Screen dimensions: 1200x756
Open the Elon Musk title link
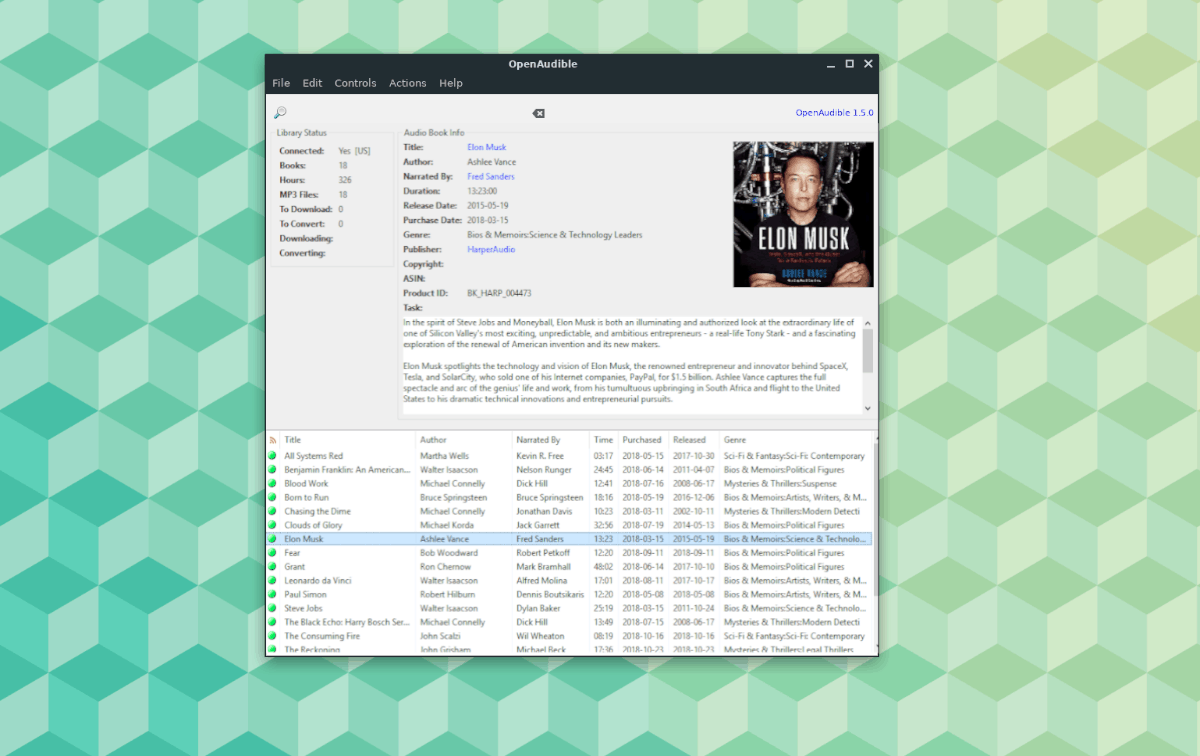pos(487,147)
